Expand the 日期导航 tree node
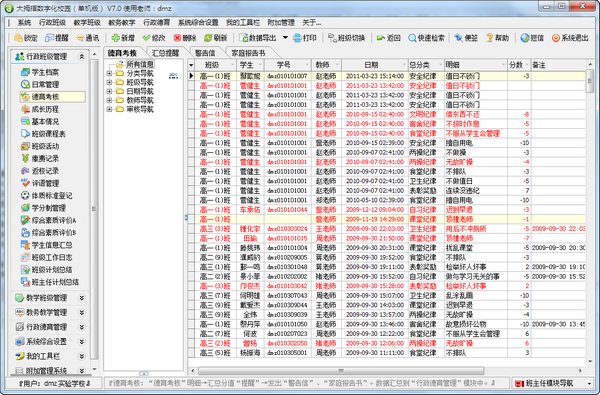600x395 pixels. (109, 91)
